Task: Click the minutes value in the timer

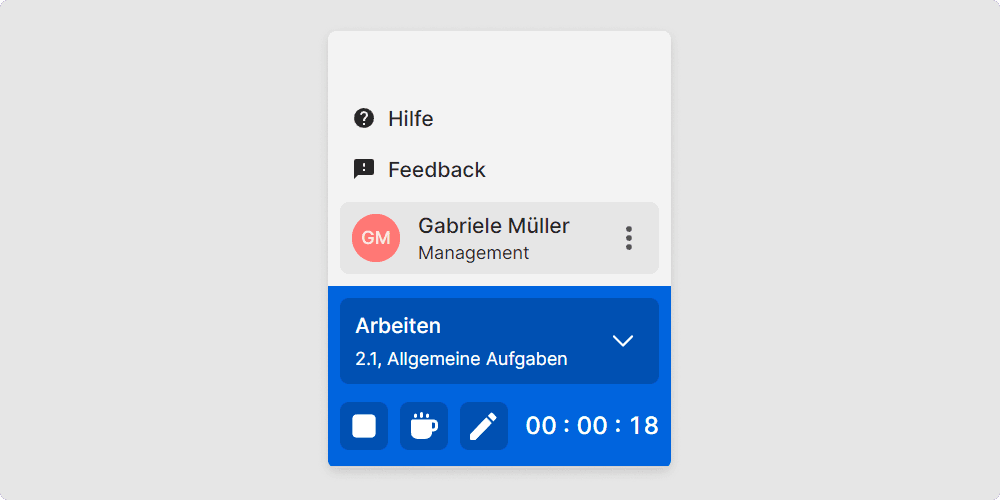Action: [592, 425]
